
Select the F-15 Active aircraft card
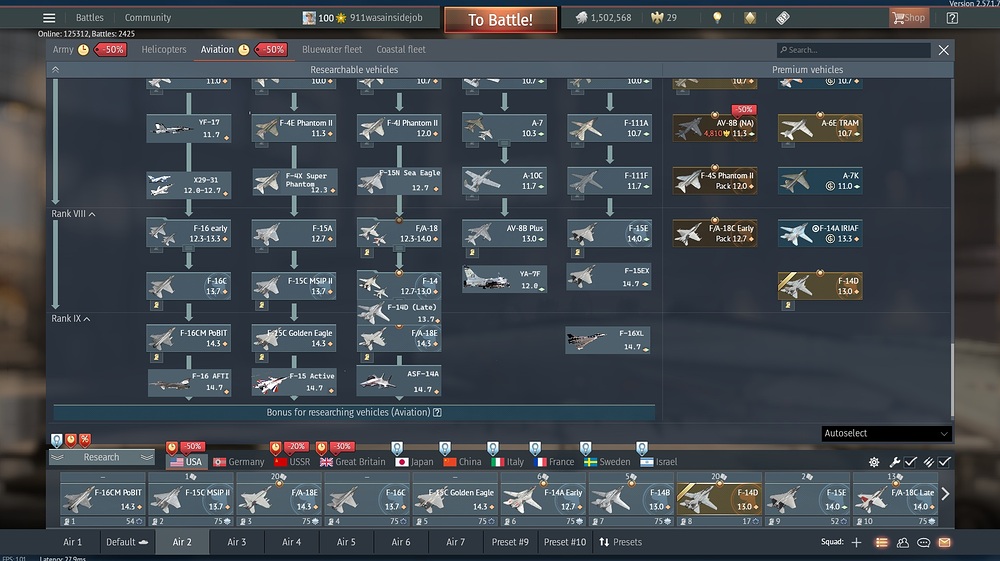click(293, 382)
